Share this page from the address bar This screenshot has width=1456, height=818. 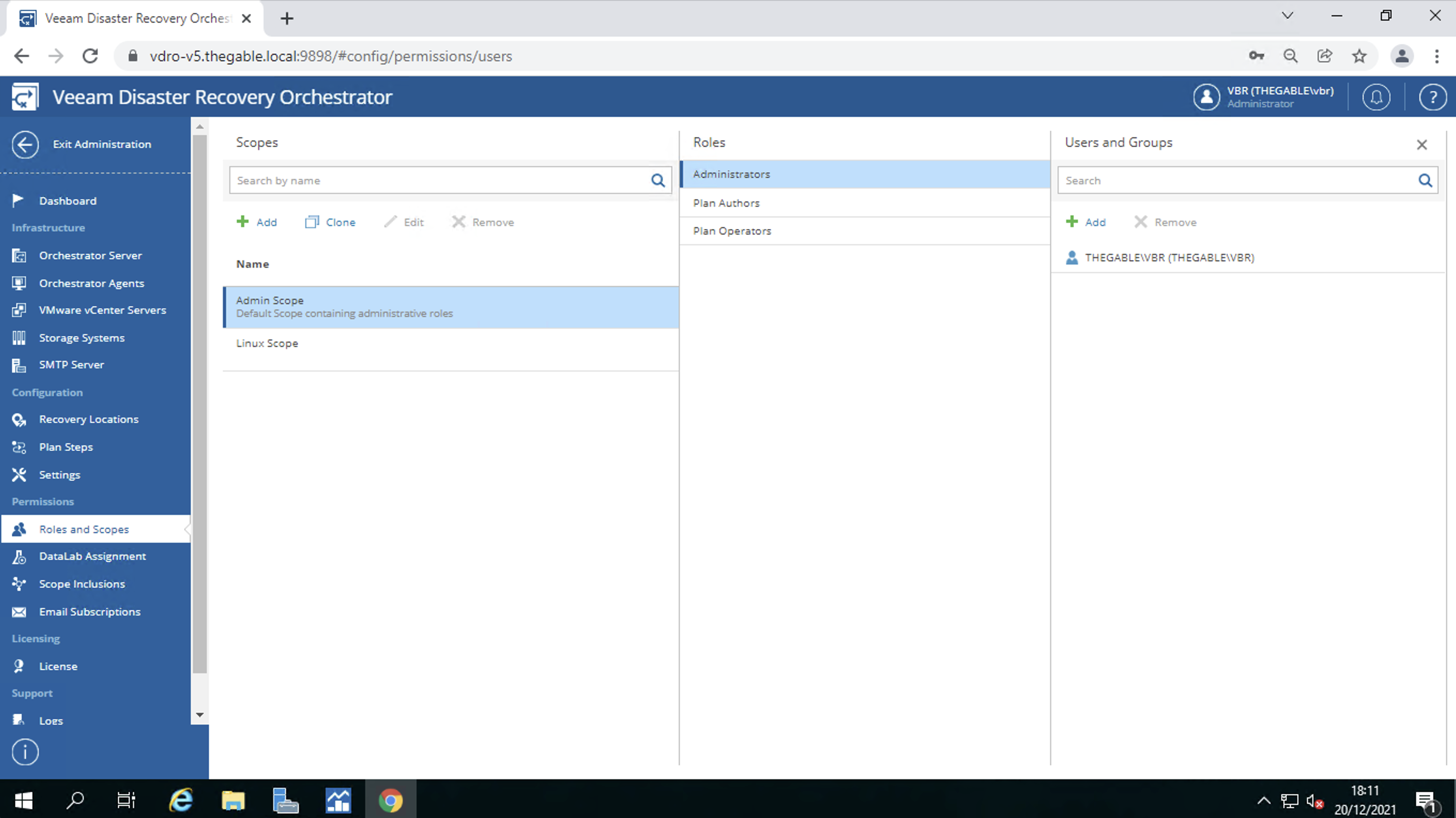pos(1325,56)
